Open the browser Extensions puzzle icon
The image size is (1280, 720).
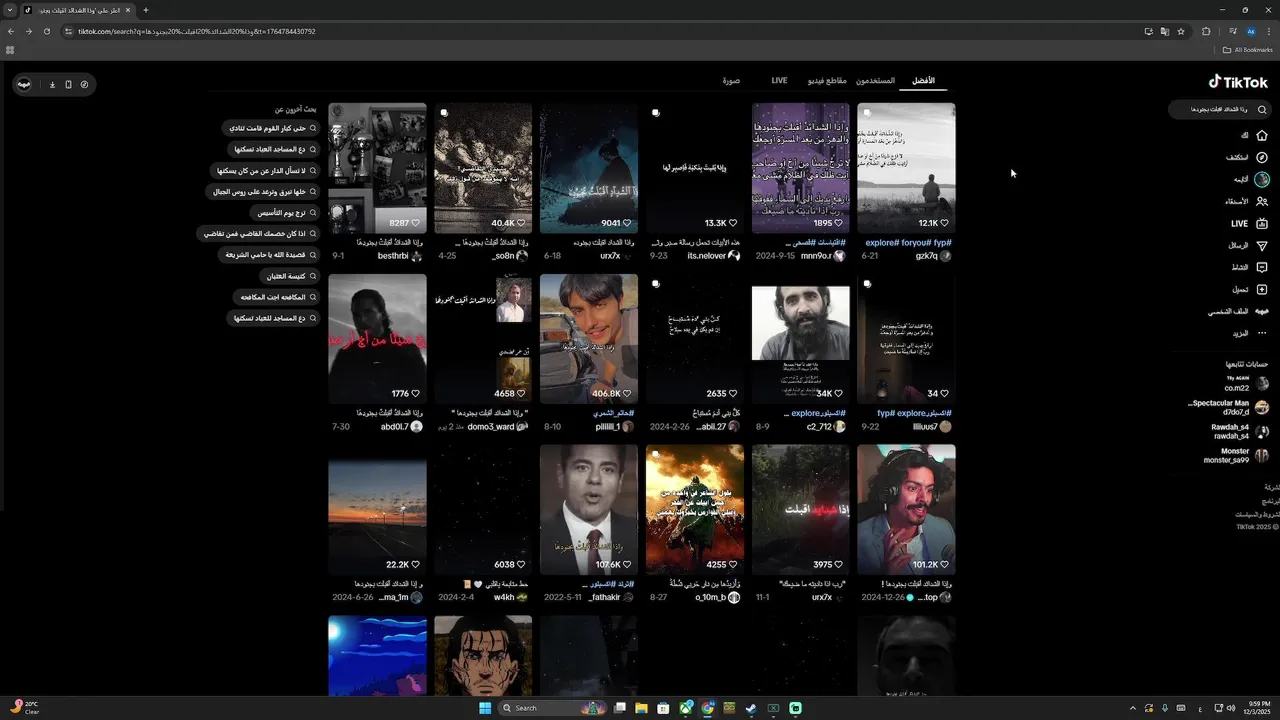(x=1206, y=31)
